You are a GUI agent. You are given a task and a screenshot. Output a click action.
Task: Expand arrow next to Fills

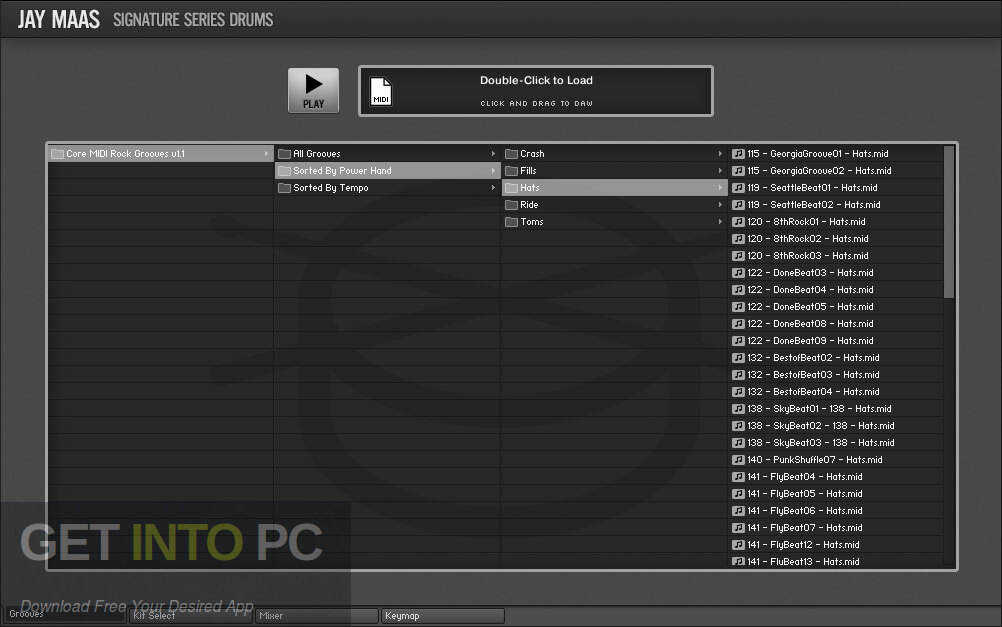point(720,171)
